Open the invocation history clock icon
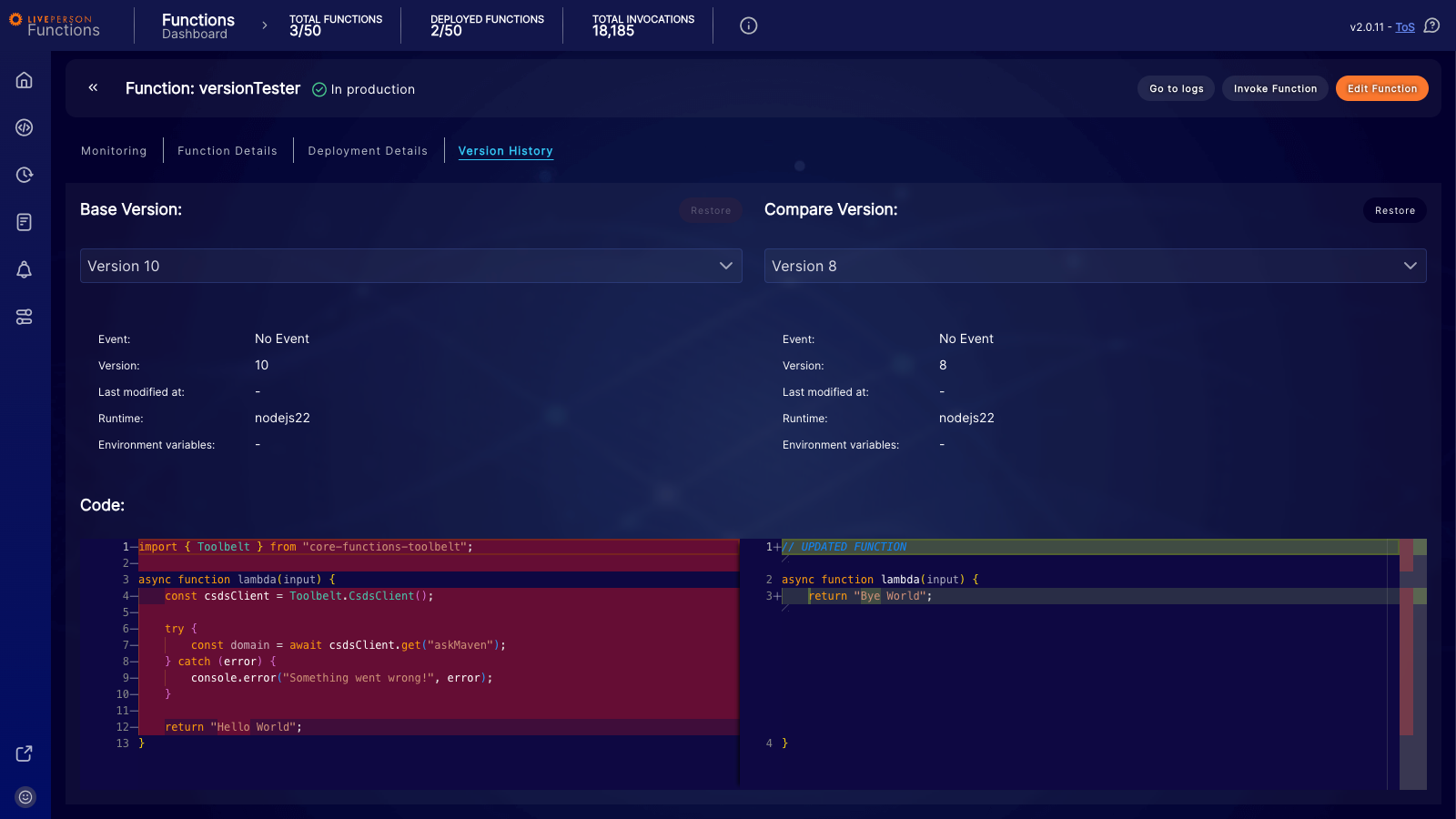This screenshot has width=1456, height=819. coord(24,175)
